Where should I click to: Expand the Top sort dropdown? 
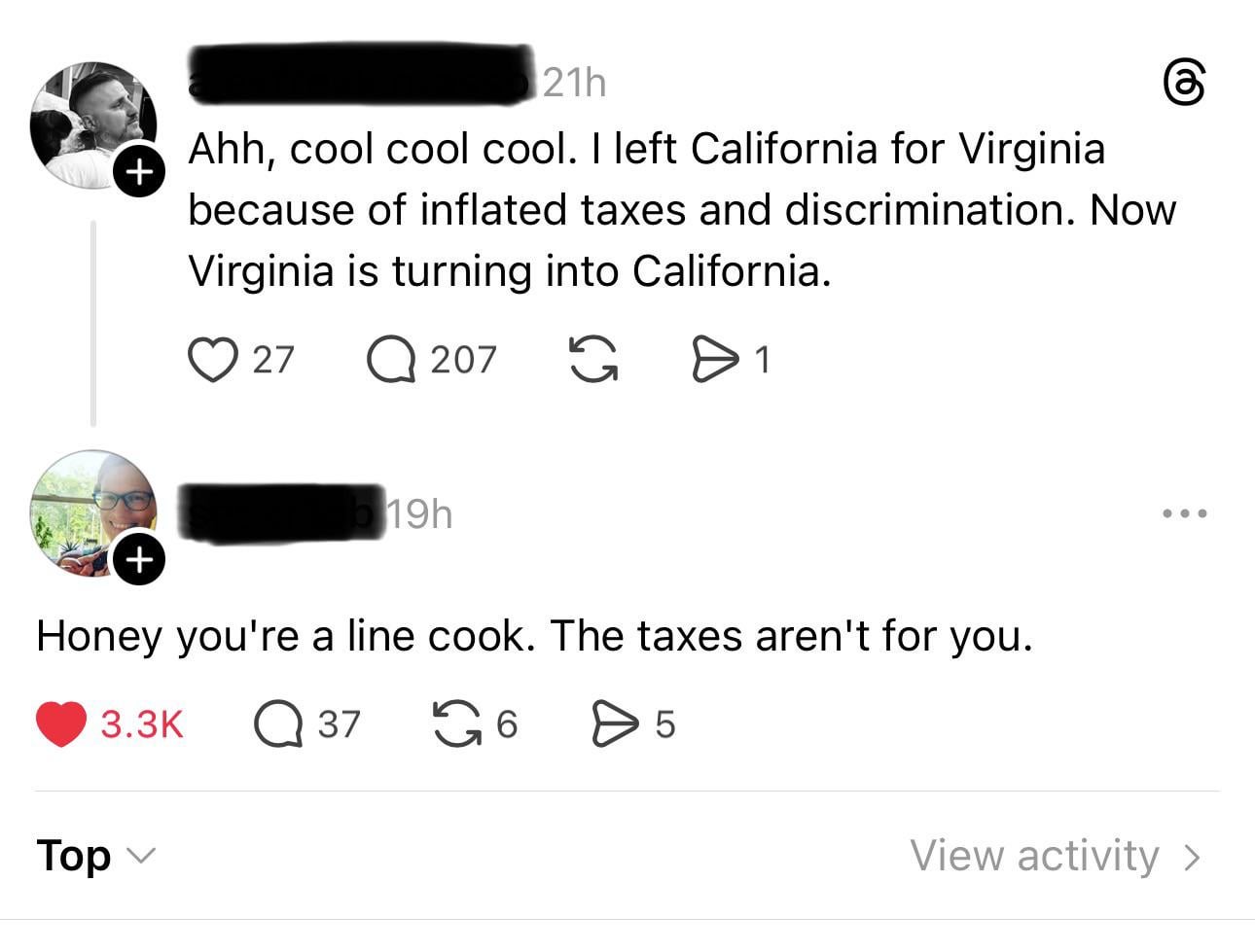[94, 856]
